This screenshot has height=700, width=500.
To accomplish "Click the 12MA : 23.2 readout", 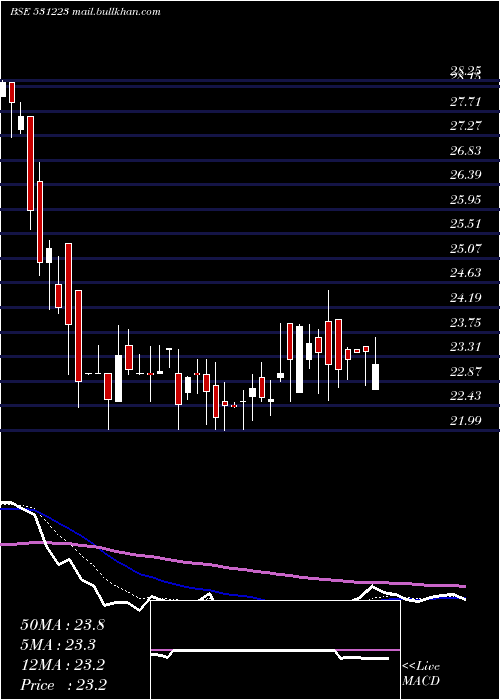I will 62,665.
